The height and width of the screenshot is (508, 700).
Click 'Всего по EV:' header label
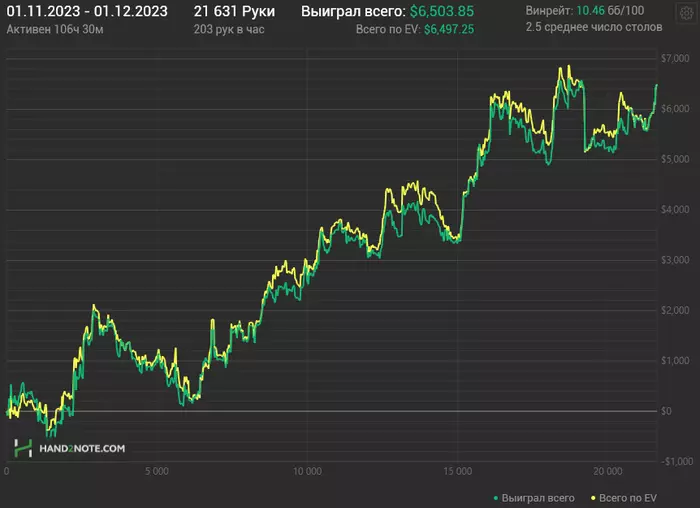(x=388, y=29)
